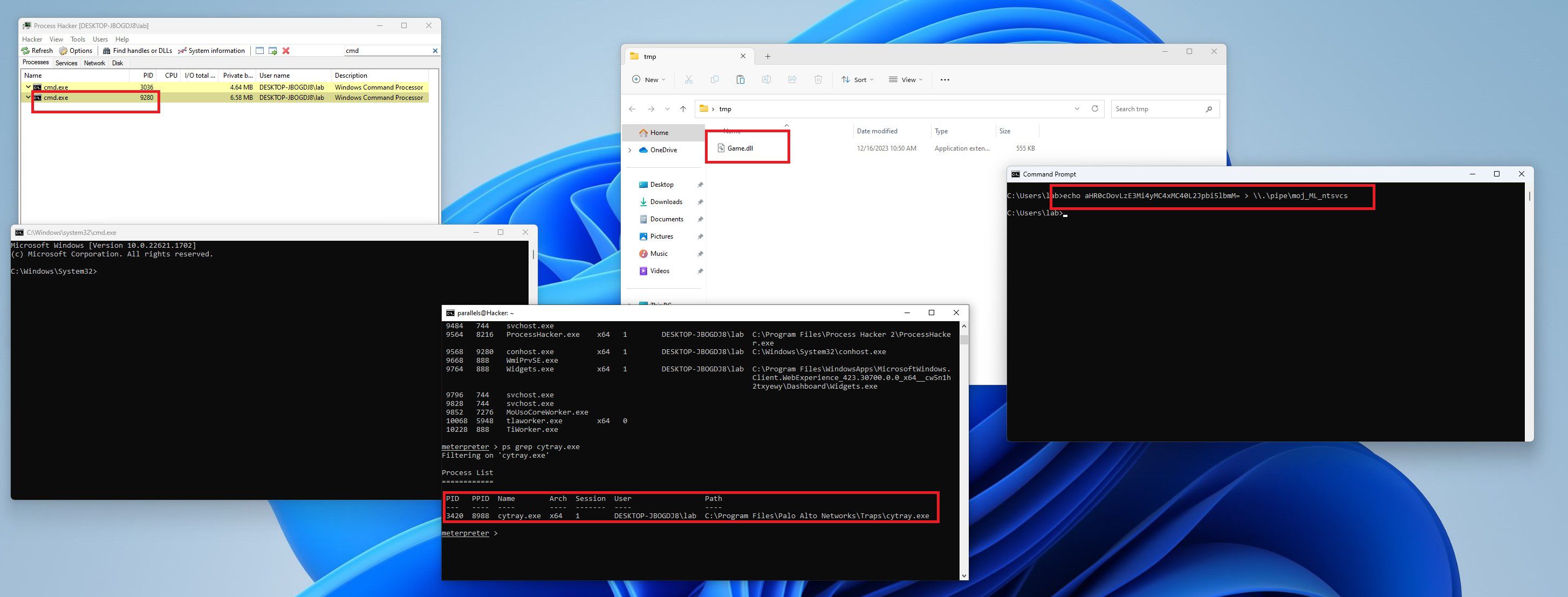Switch to the Services tab

coord(66,63)
